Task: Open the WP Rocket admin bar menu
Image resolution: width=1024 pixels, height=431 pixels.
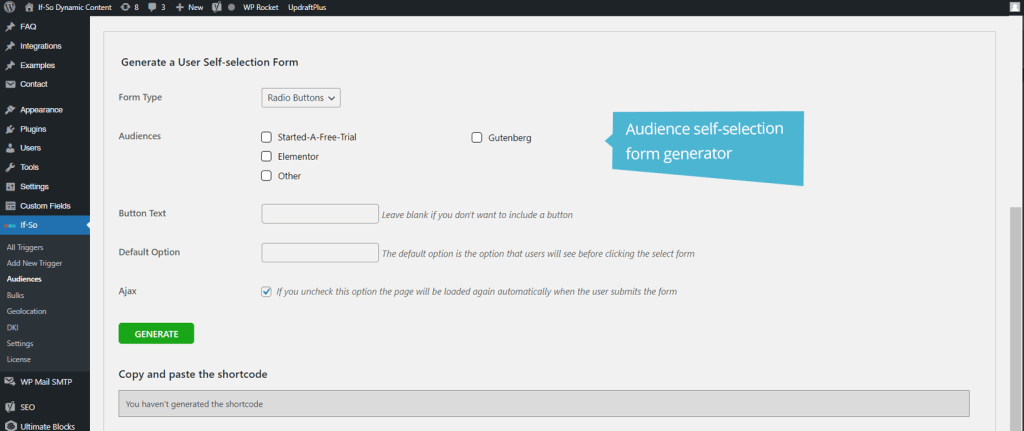Action: tap(260, 7)
